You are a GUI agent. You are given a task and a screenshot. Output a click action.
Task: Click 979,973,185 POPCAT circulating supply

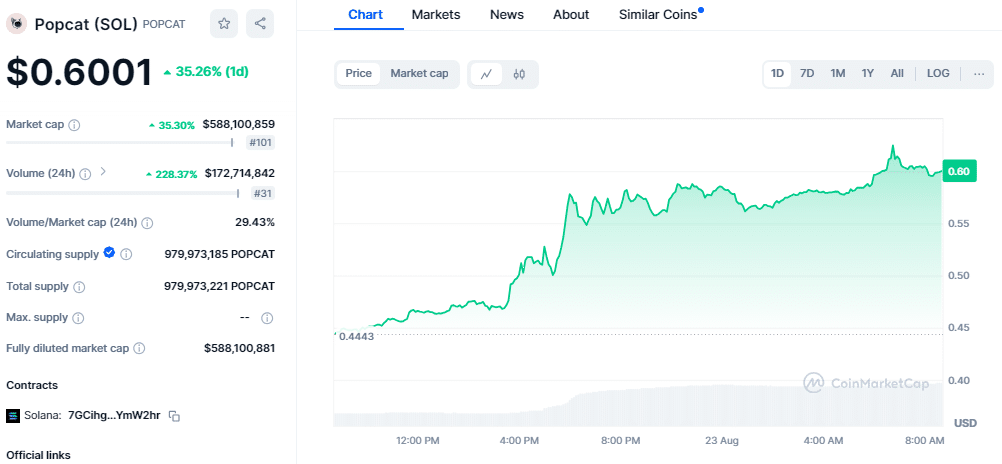point(220,254)
